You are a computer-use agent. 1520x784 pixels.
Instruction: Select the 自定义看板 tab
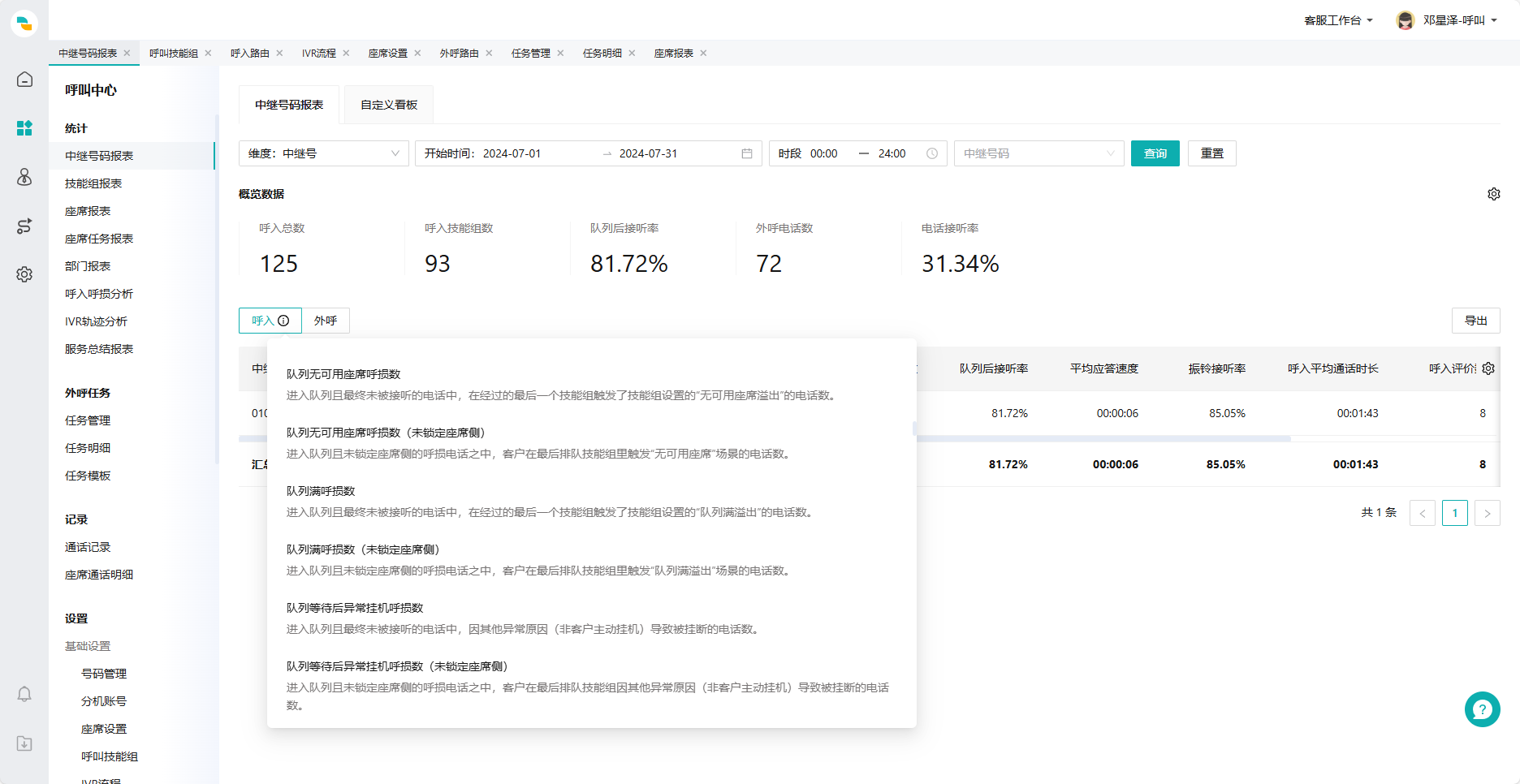(389, 105)
